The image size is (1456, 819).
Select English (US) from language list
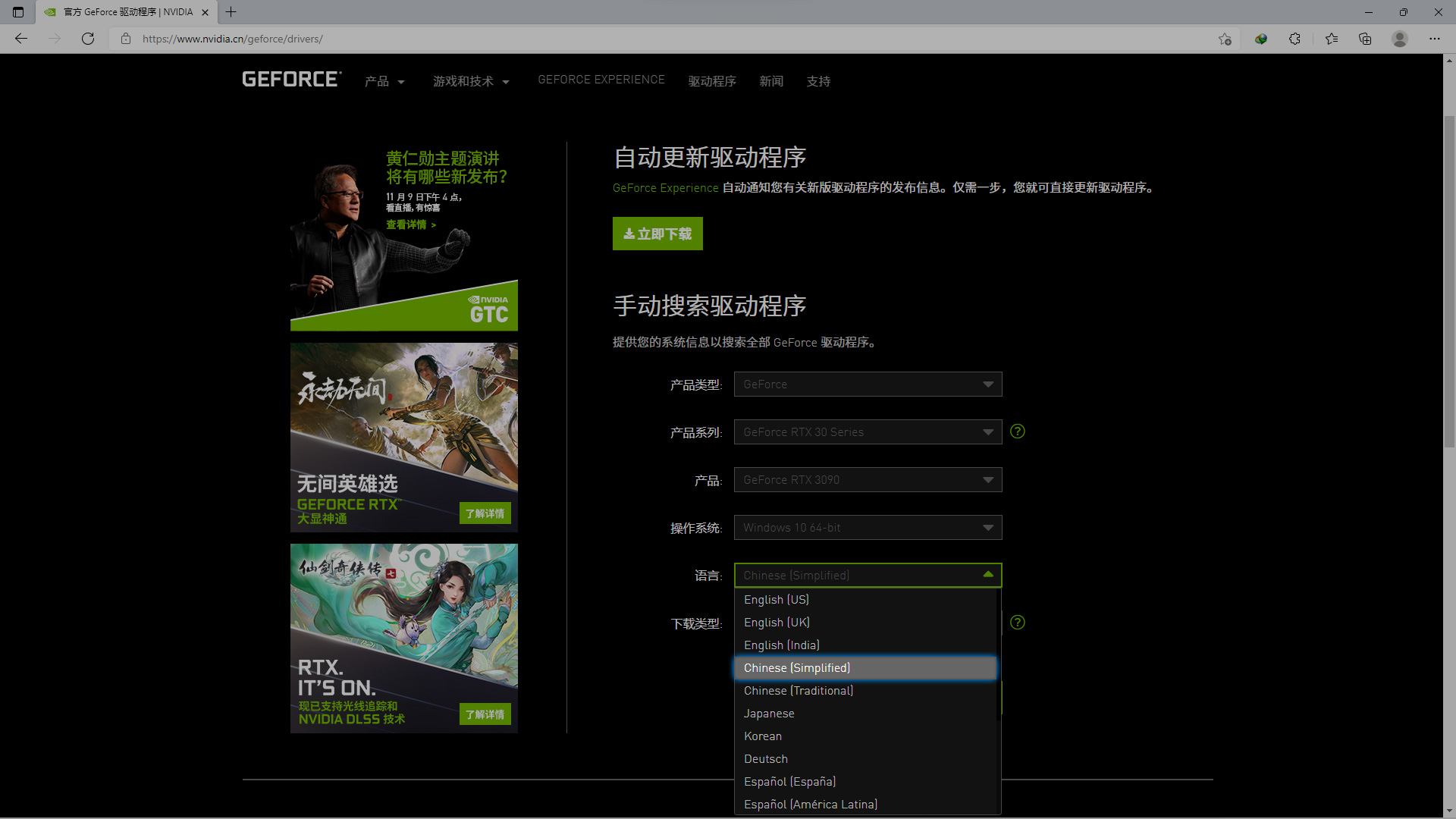(777, 600)
